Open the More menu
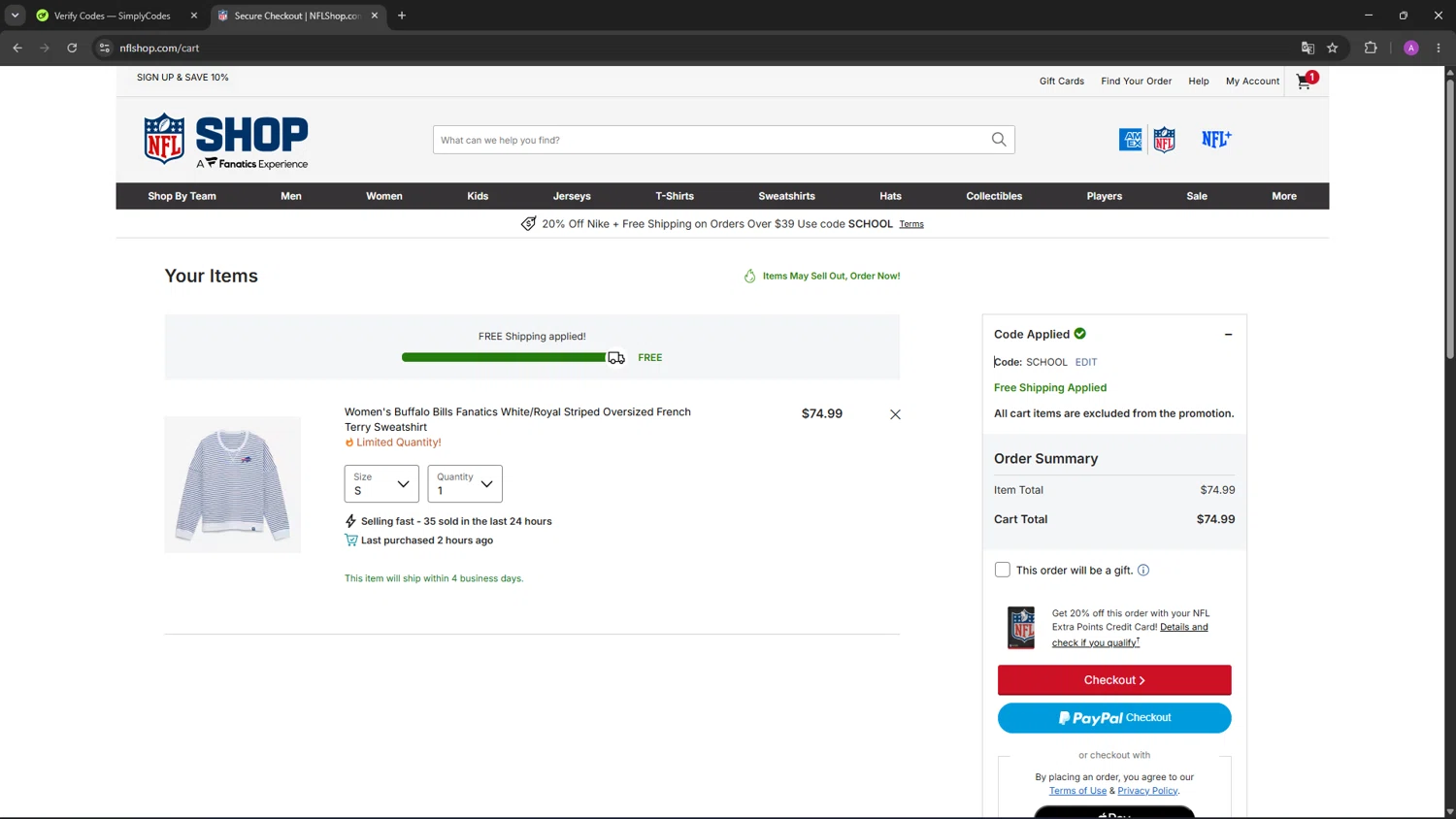This screenshot has height=819, width=1456. 1284,196
